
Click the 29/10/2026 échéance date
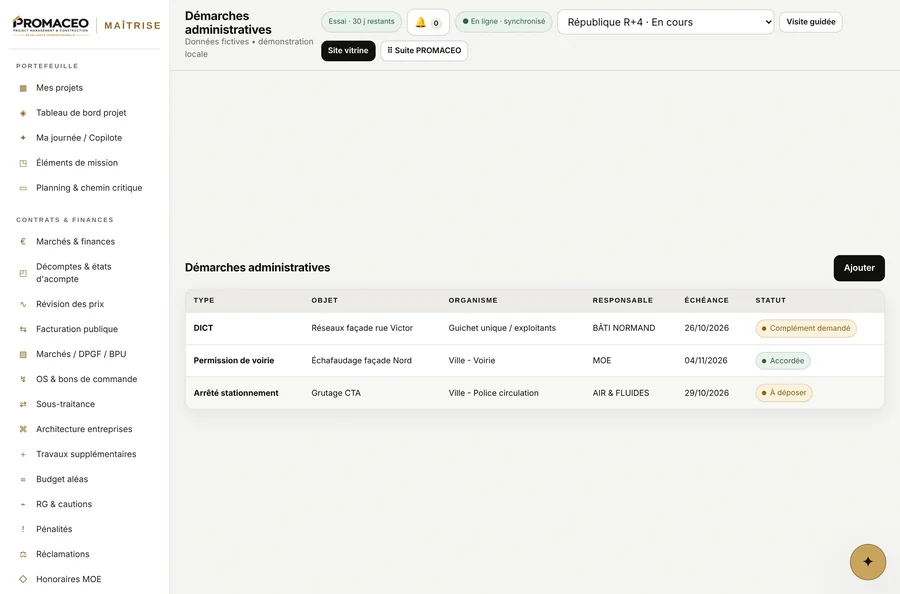(x=706, y=393)
